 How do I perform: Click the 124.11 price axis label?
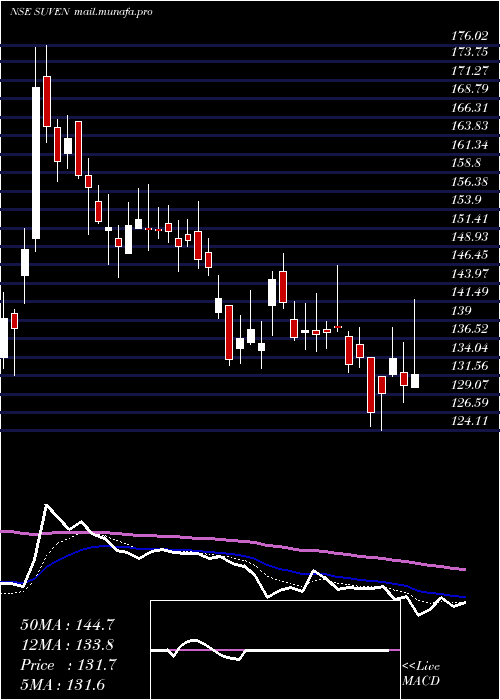click(469, 421)
